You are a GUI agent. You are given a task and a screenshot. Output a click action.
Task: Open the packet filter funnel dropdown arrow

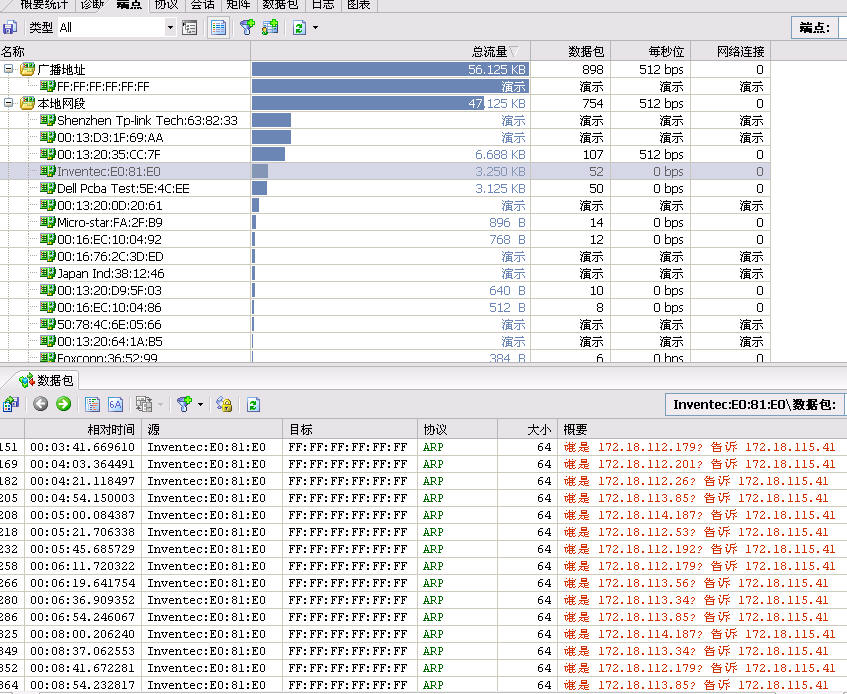click(201, 404)
